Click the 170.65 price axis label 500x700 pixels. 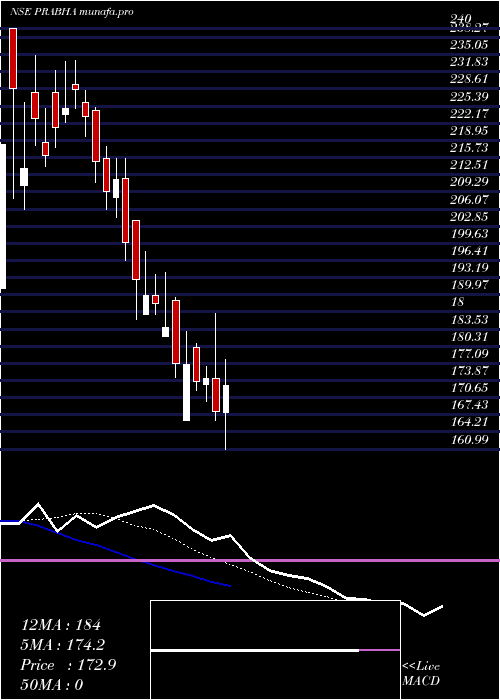pyautogui.click(x=469, y=388)
